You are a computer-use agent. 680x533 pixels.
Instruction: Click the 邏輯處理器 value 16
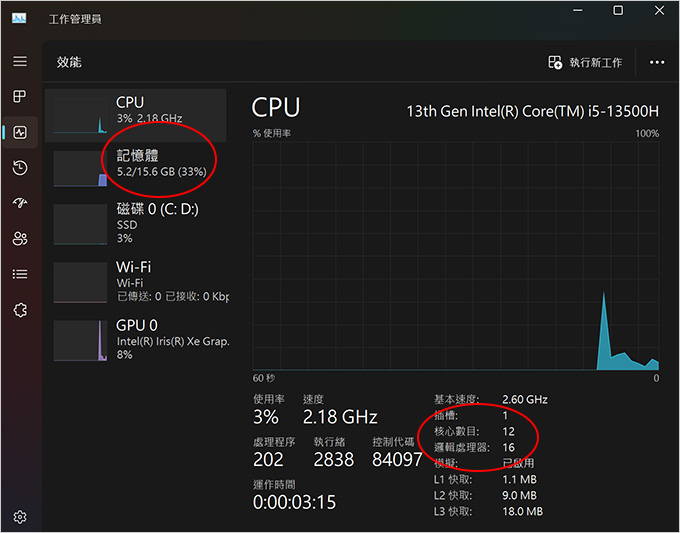click(x=508, y=447)
